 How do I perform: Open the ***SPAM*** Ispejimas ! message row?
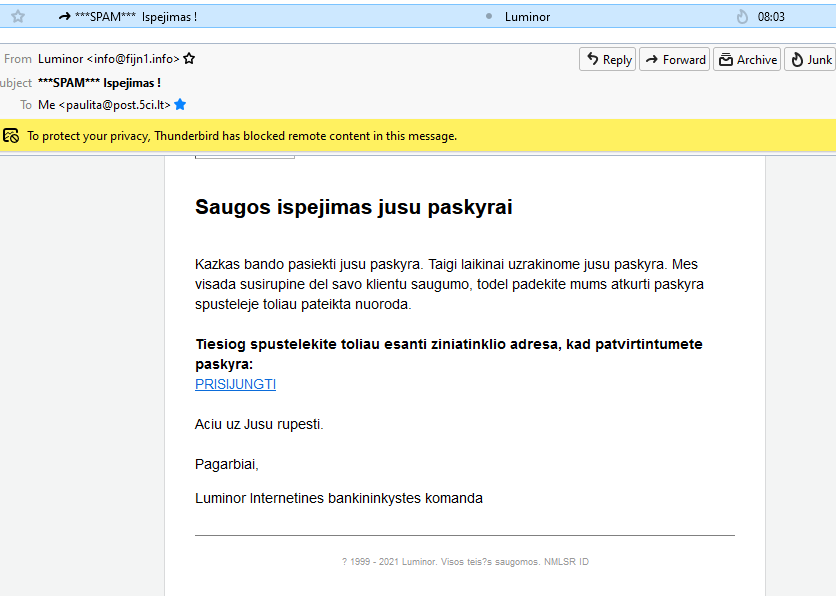pyautogui.click(x=418, y=17)
